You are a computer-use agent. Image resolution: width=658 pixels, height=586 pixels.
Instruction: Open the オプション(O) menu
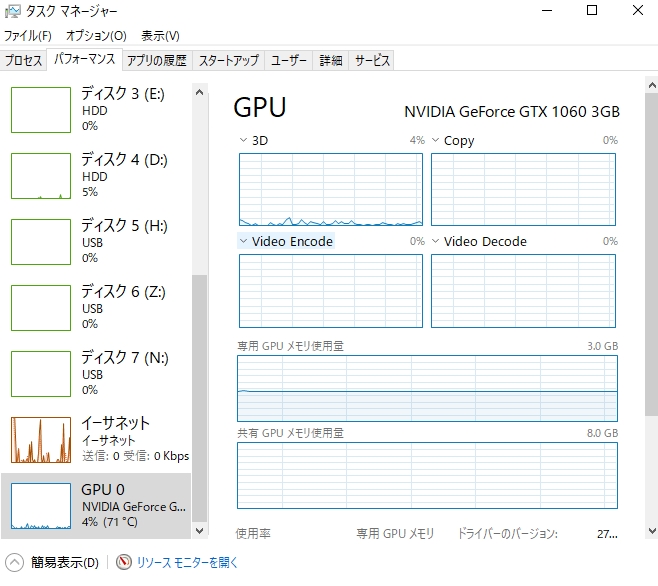click(x=96, y=36)
